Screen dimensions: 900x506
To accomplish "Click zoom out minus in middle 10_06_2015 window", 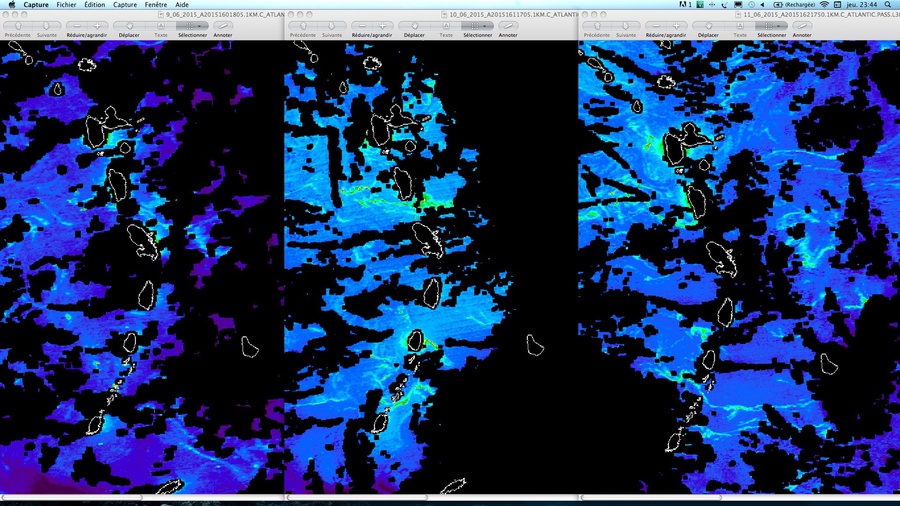I will pos(364,25).
